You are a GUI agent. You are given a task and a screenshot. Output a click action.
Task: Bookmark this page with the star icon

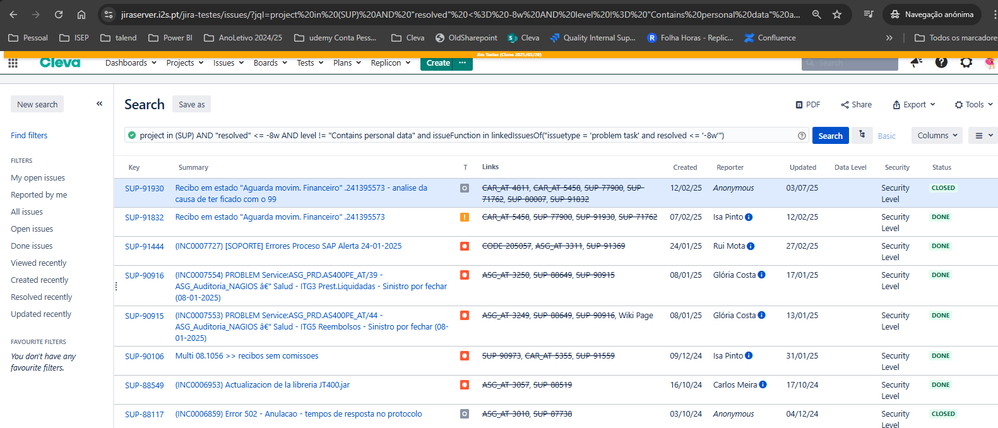837,14
